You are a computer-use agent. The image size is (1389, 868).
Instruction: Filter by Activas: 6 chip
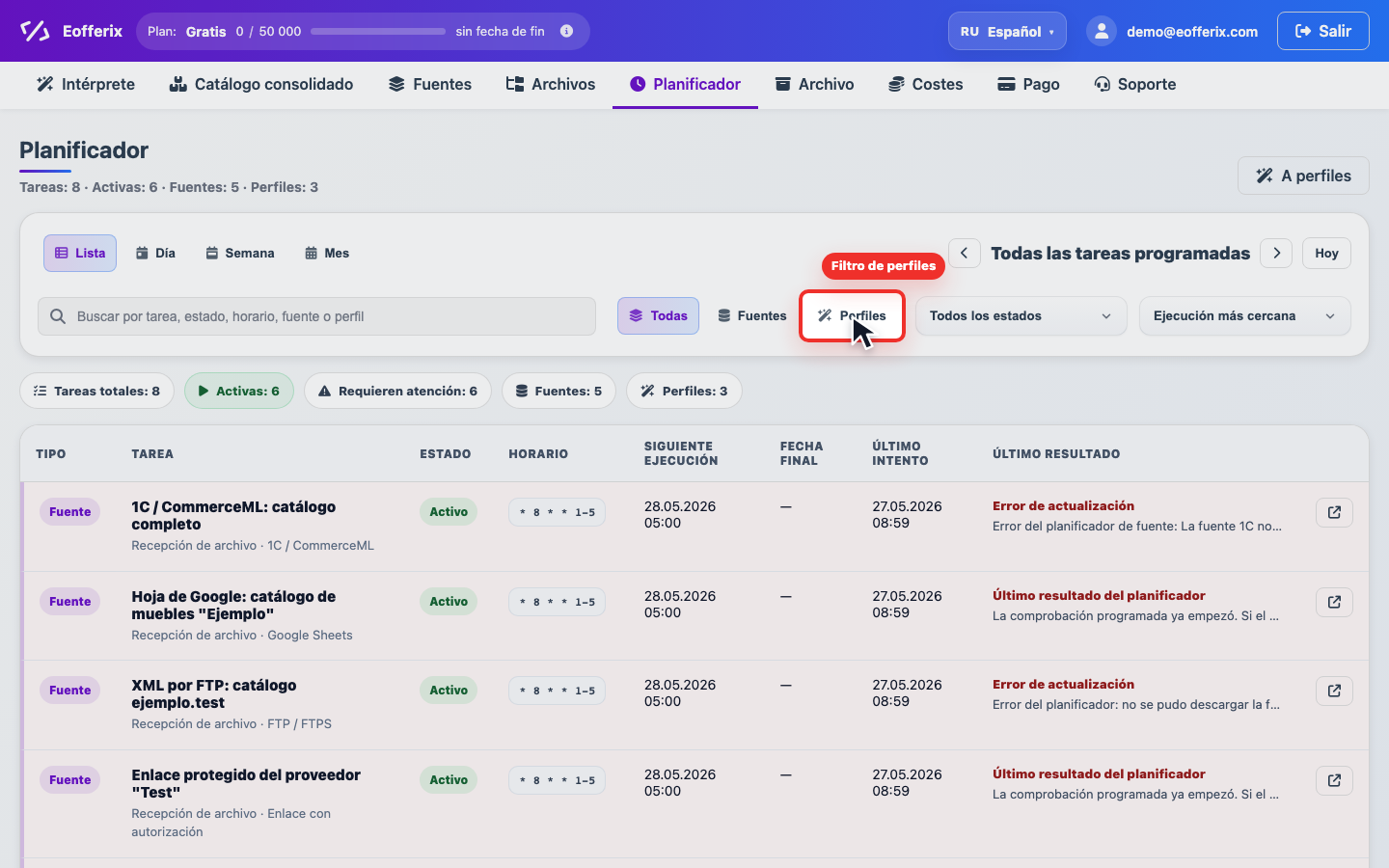239,391
